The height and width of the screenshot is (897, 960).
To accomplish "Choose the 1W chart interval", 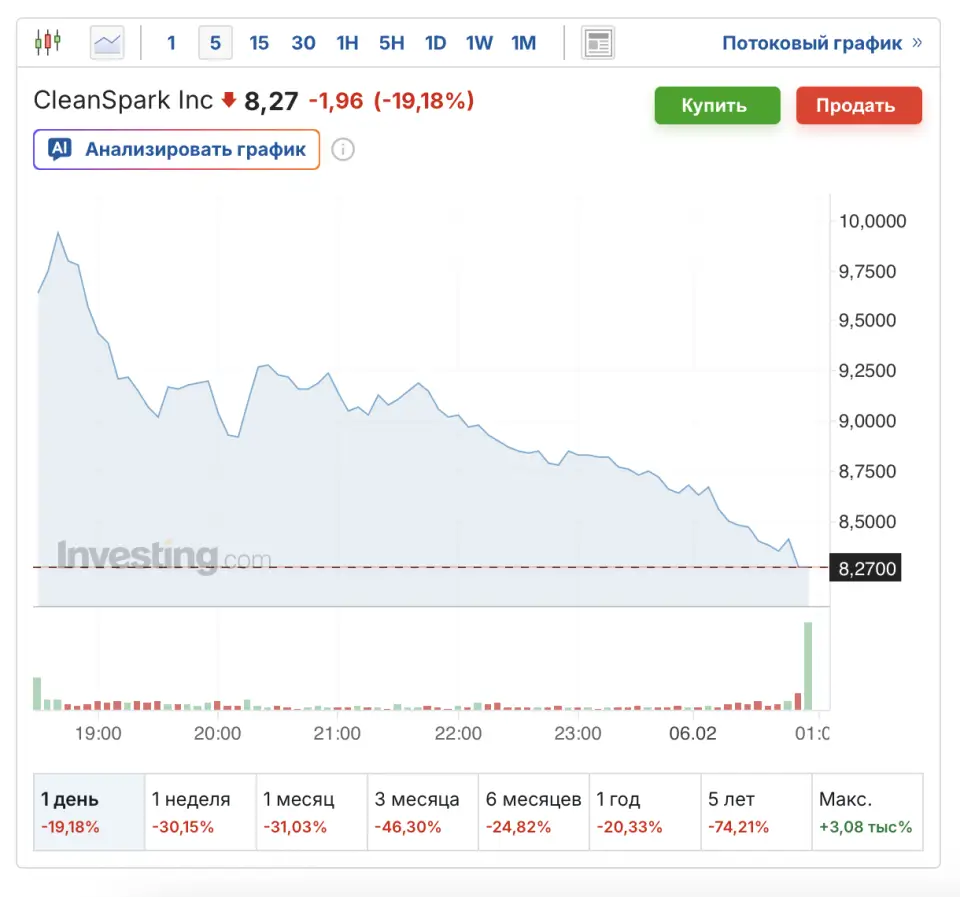I will pyautogui.click(x=479, y=43).
